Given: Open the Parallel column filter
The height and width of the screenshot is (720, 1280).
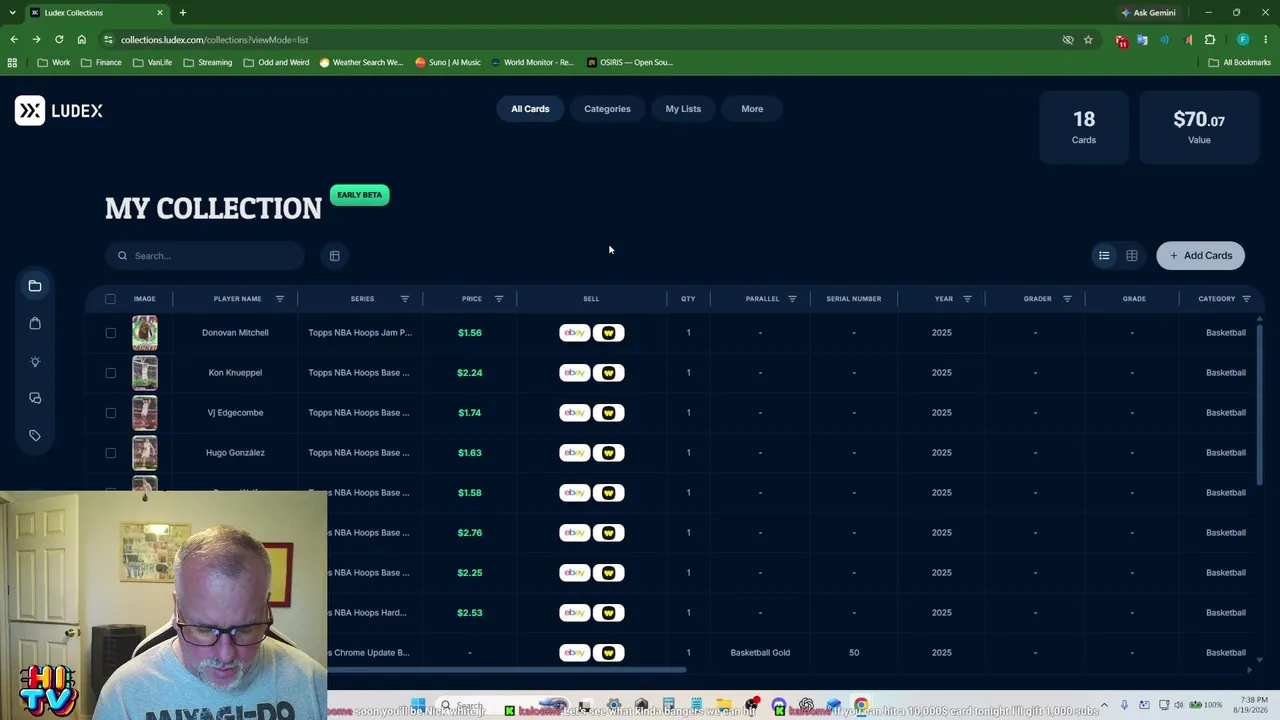Looking at the screenshot, I should 792,299.
